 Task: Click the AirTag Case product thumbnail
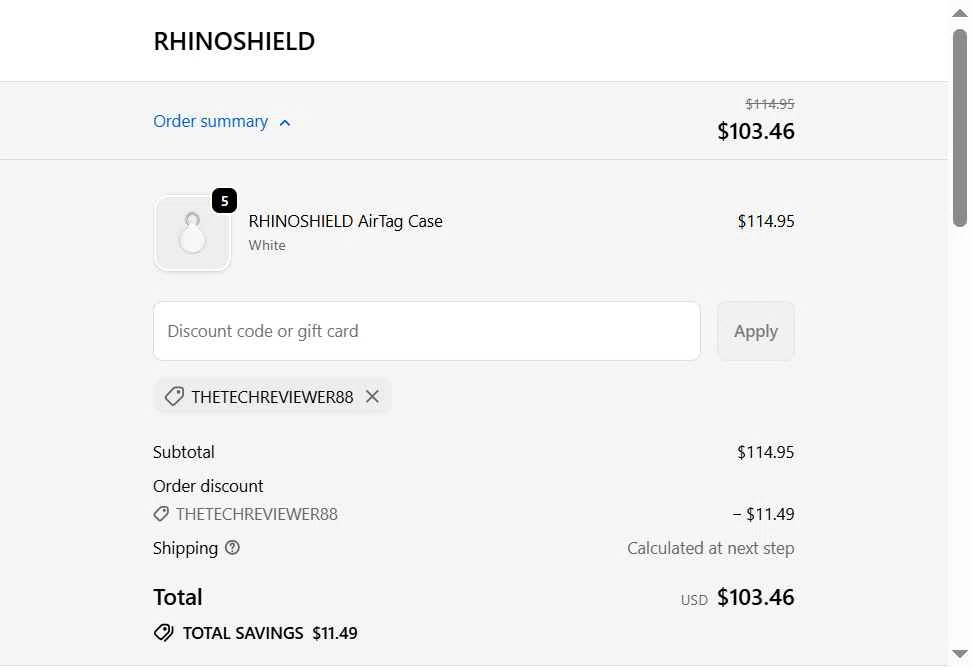(192, 234)
